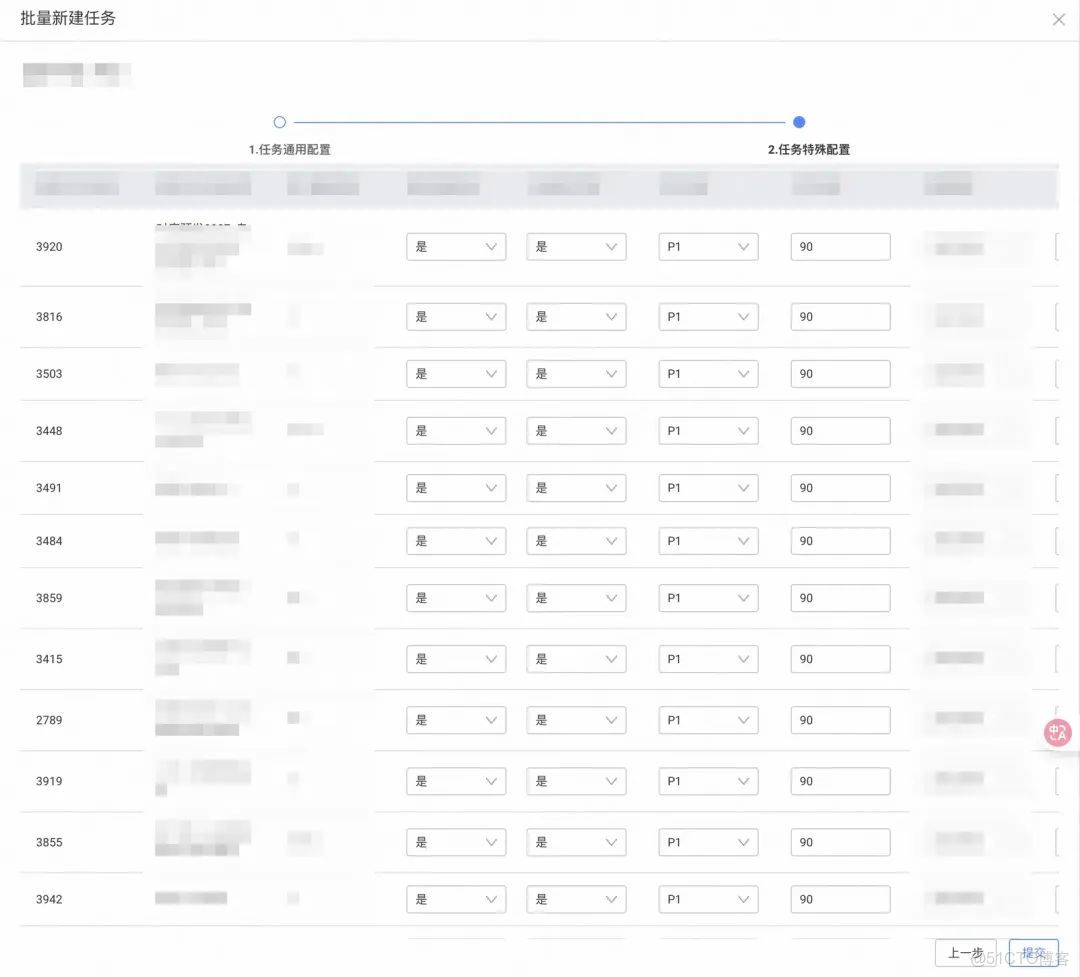Click the blue filled step-2 circle indicator

[x=799, y=122]
